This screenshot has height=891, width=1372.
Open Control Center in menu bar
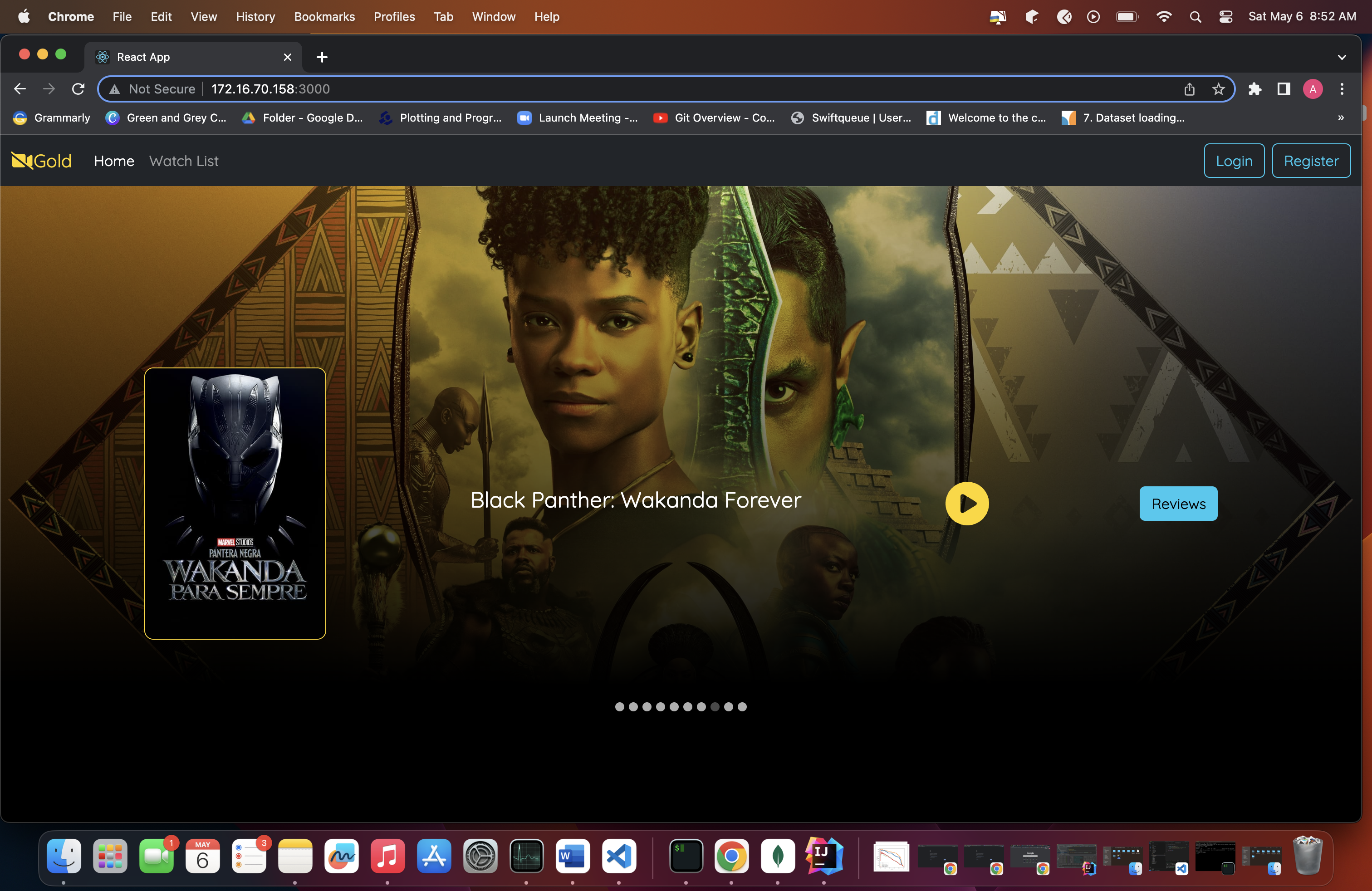click(1225, 17)
